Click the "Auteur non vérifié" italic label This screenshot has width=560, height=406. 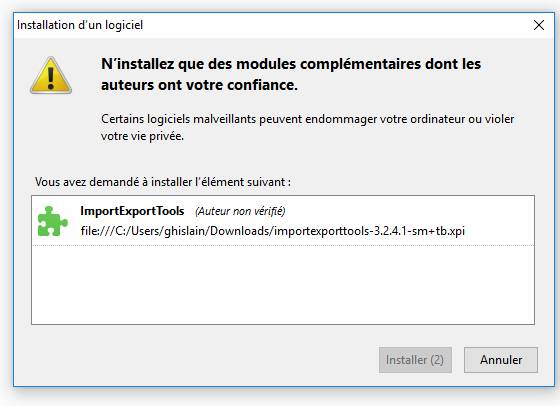click(x=240, y=211)
